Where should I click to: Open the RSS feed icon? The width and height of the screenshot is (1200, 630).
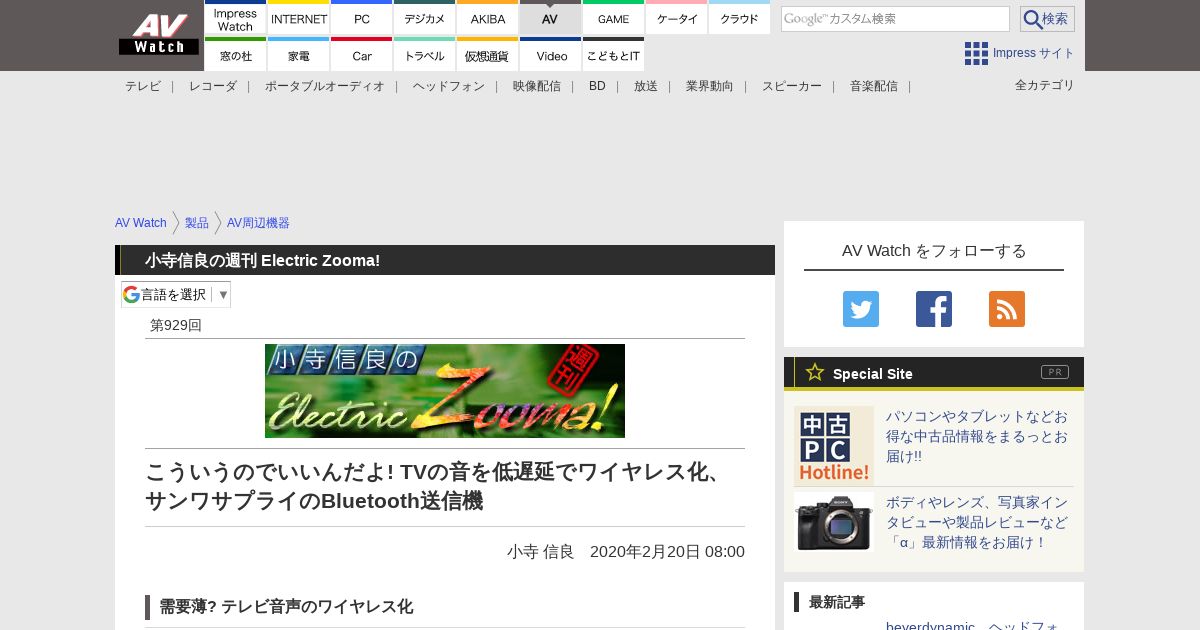1007,309
